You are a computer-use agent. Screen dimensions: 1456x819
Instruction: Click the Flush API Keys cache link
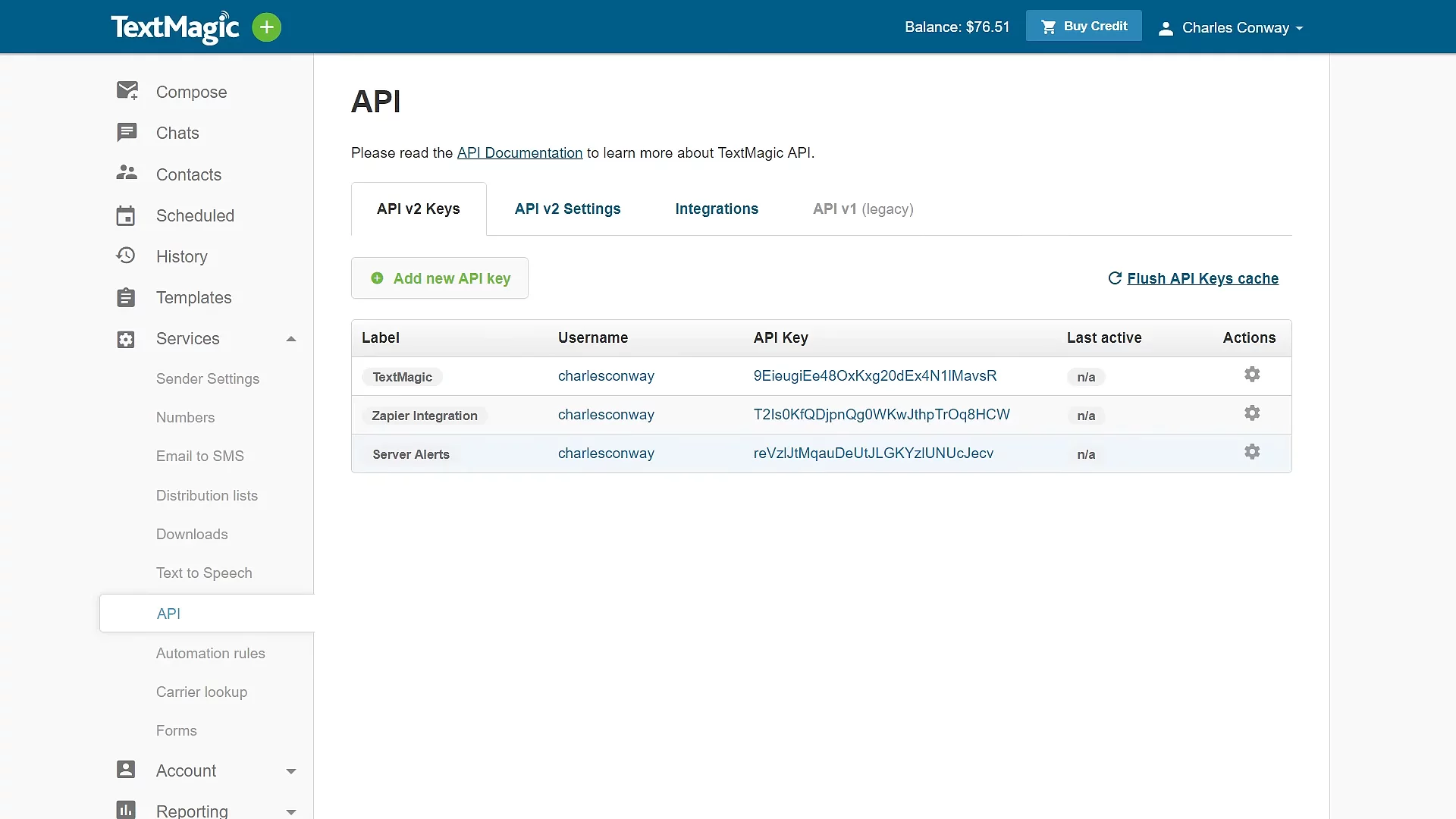tap(1202, 278)
